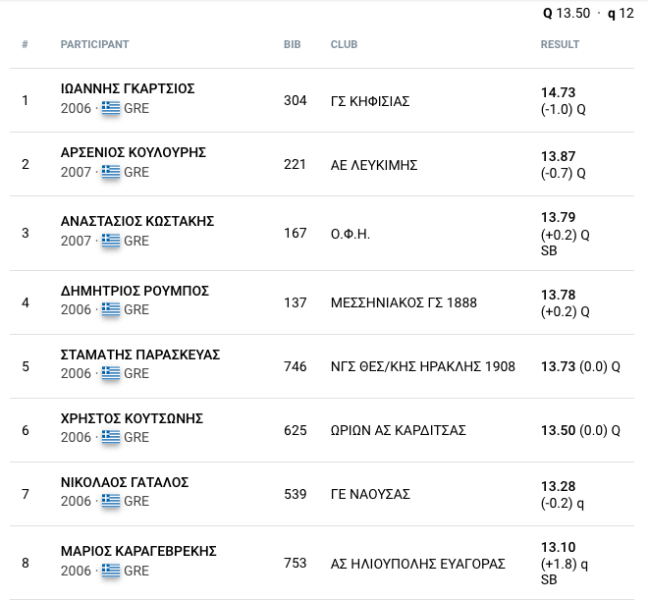Viewport: 648px width, 600px height.
Task: Select participant ΑΝΑΣΤΑΣΙΟΣ ΚΩΣΤΑΚΗΣ
Action: point(138,221)
